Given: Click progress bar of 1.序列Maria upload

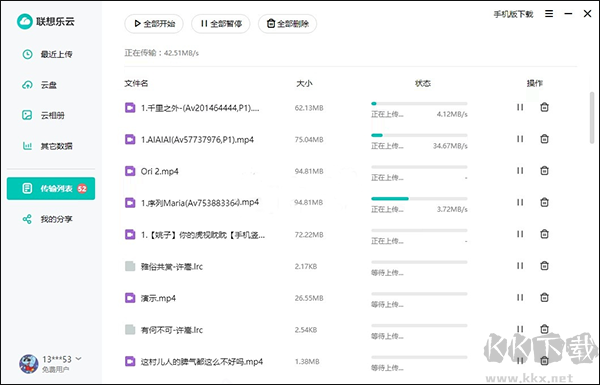Looking at the screenshot, I should click(x=419, y=199).
